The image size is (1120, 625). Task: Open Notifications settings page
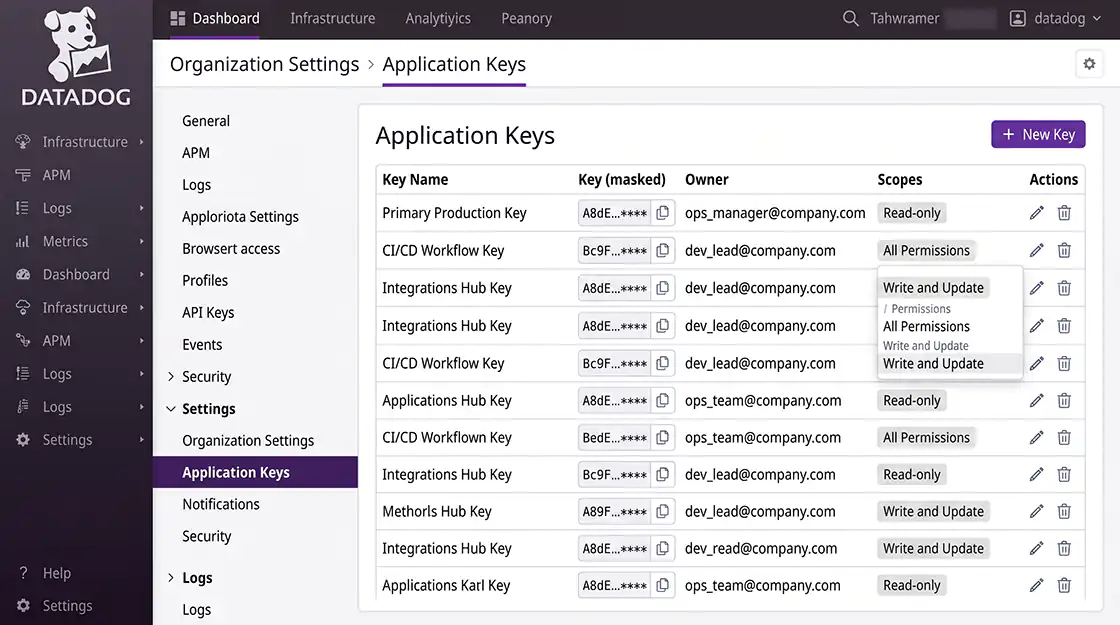click(x=221, y=504)
